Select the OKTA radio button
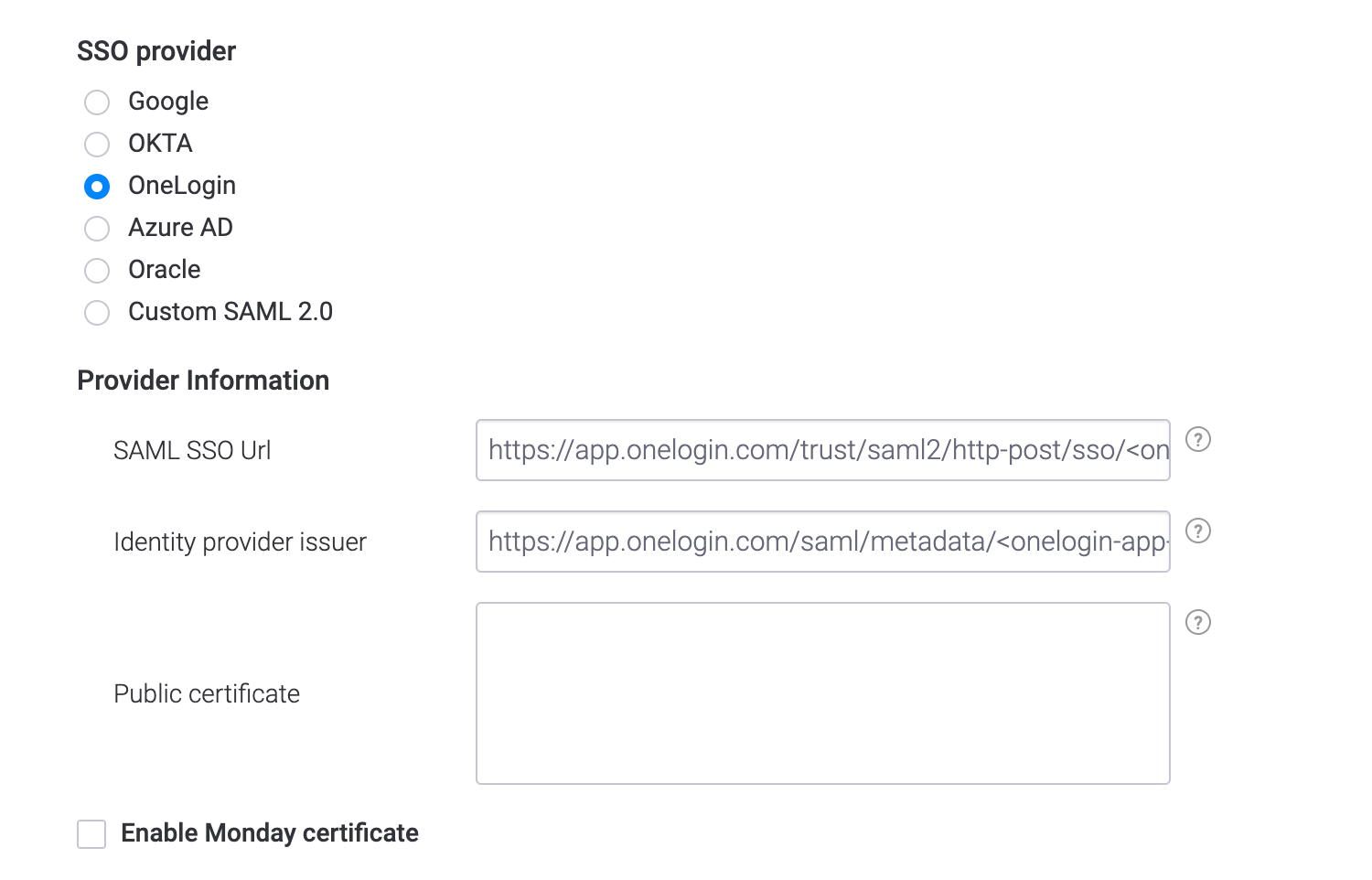This screenshot has height=880, width=1372. pos(97,145)
